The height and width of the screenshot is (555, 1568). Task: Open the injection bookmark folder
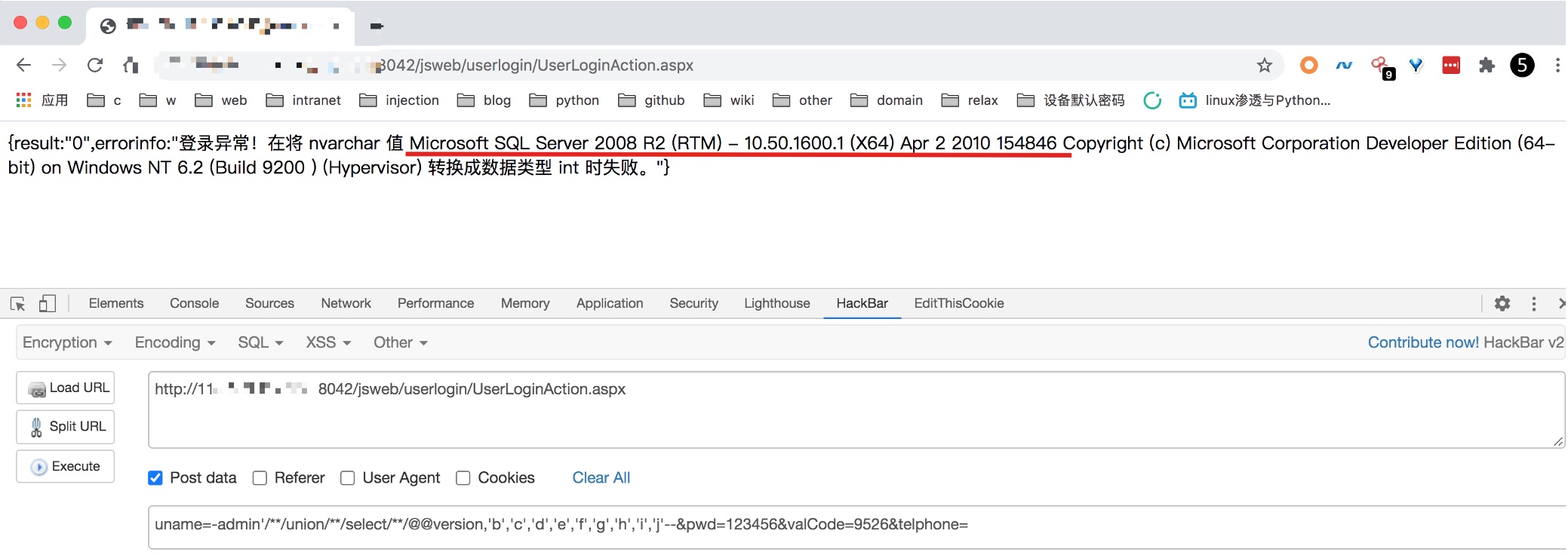(x=399, y=100)
